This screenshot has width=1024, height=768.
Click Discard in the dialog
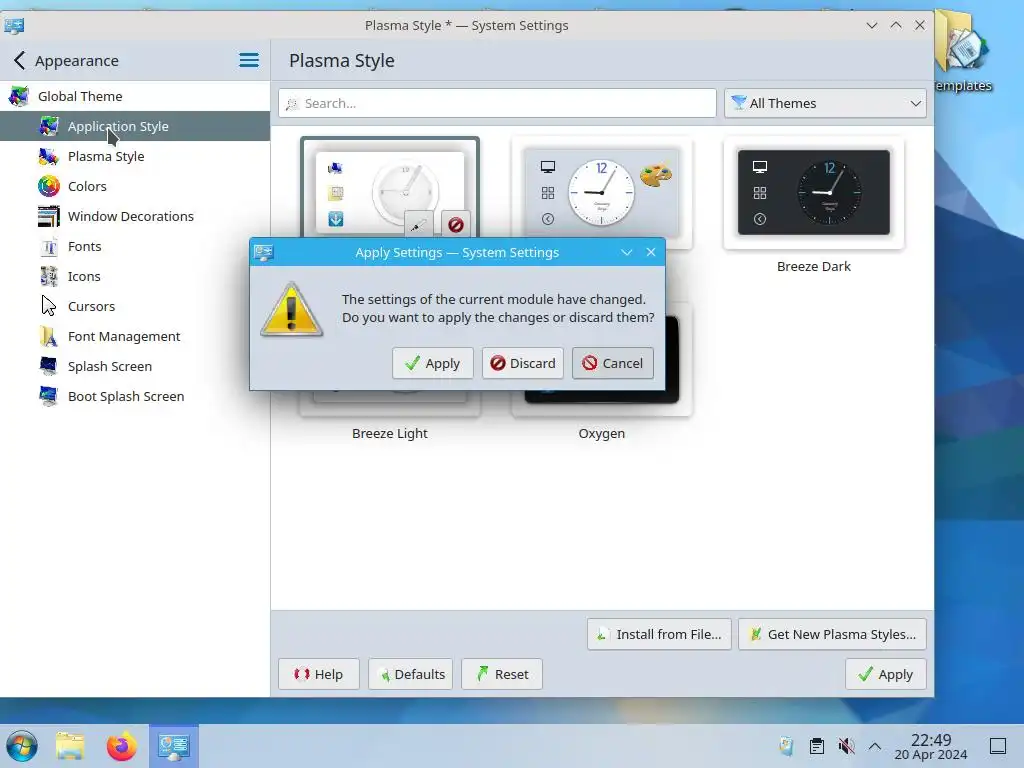522,363
